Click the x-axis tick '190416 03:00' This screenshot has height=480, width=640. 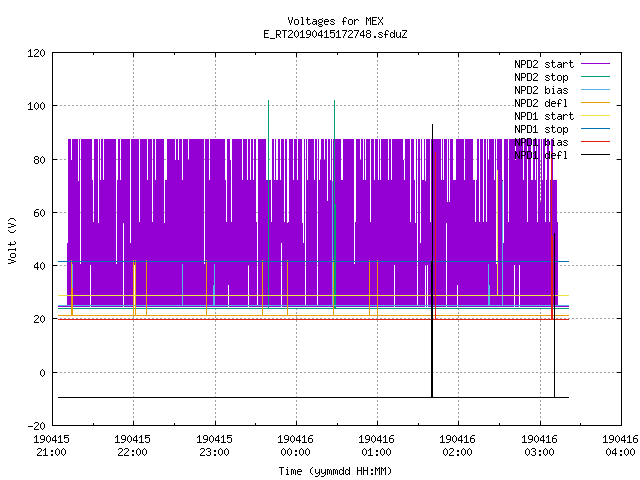point(539,446)
